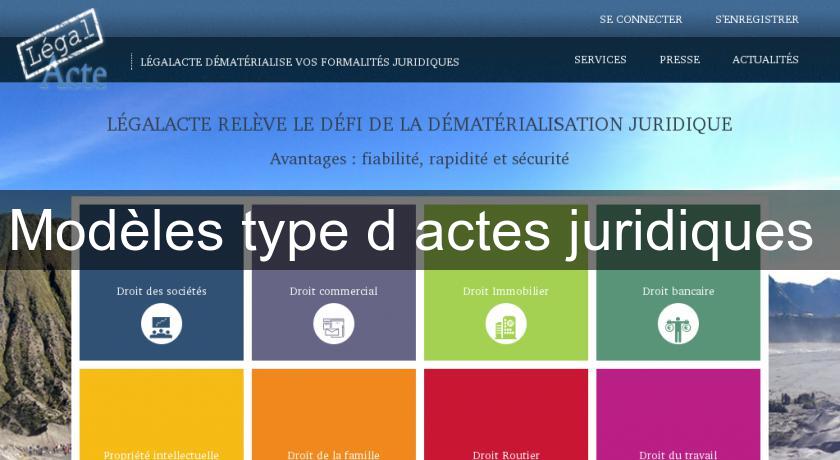Click the text 'Avantages : fiabilité, rapidité et sécurité'
The width and height of the screenshot is (840, 460).
pyautogui.click(x=419, y=159)
